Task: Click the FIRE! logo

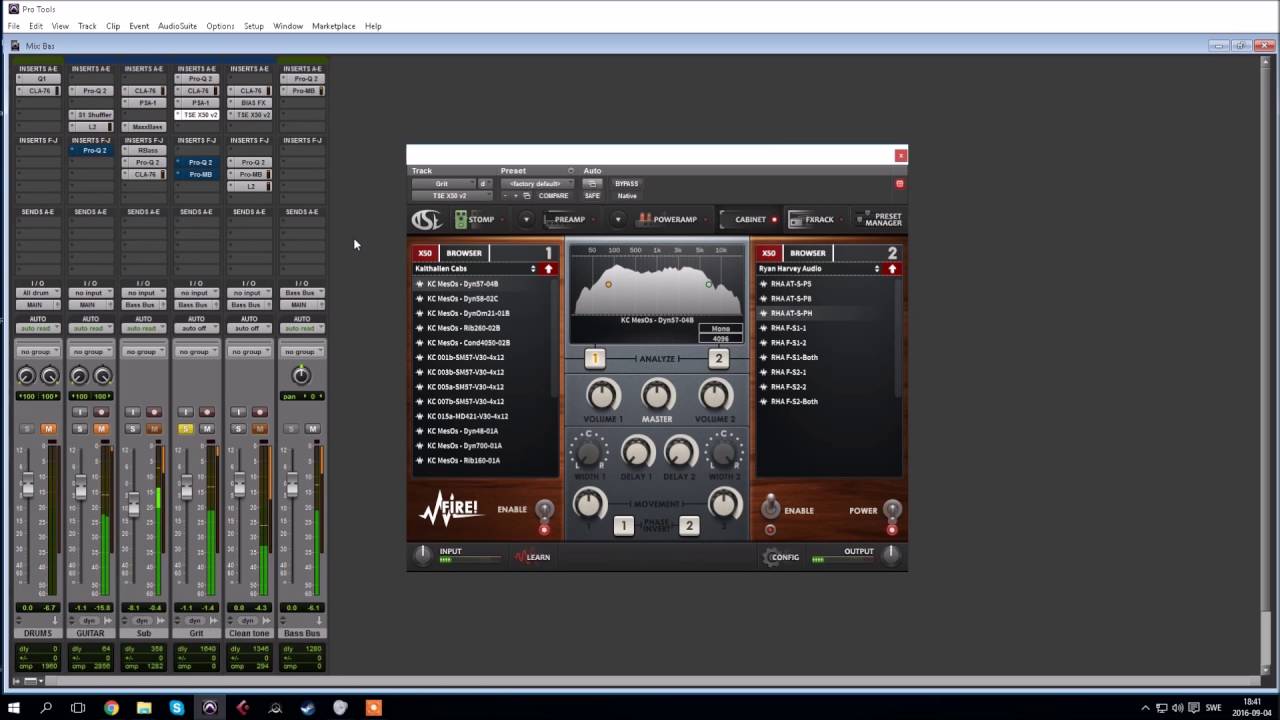Action: click(x=450, y=510)
